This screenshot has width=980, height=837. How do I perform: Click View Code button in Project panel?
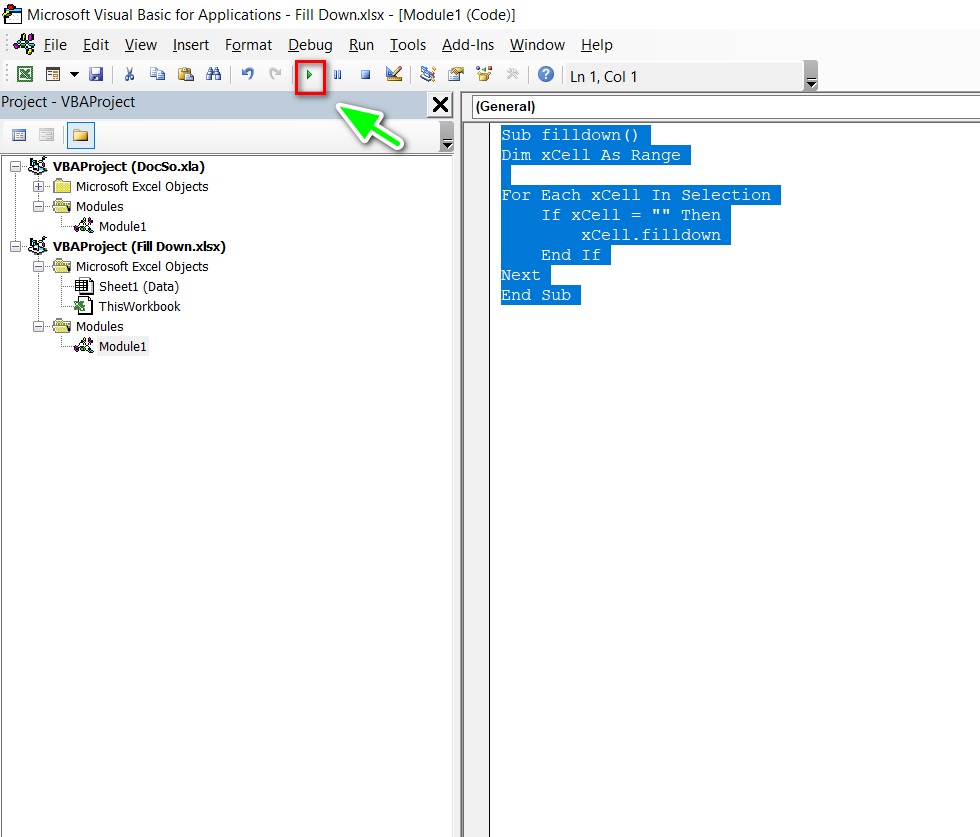pos(19,135)
